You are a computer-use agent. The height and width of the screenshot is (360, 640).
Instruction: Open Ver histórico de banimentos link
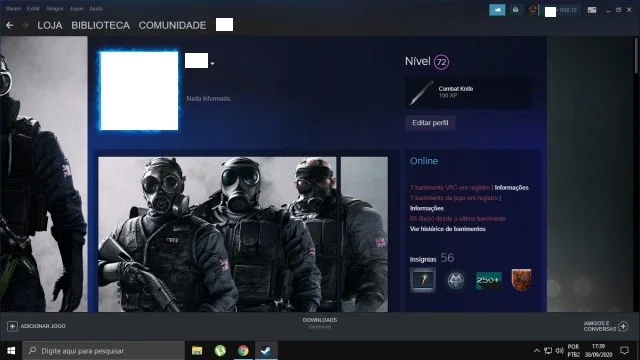pos(448,229)
